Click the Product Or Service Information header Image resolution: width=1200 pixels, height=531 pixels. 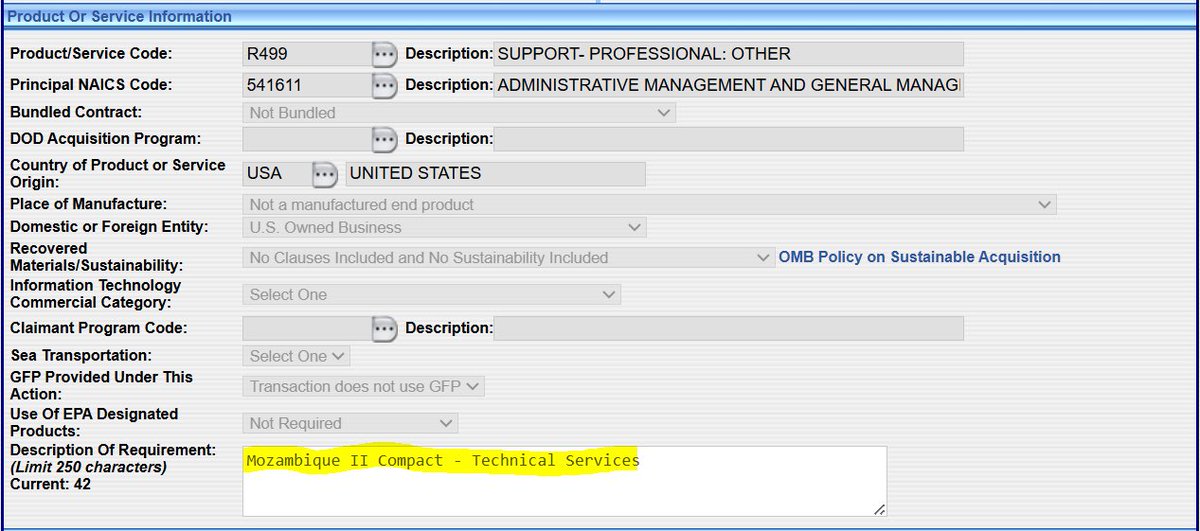(x=120, y=16)
